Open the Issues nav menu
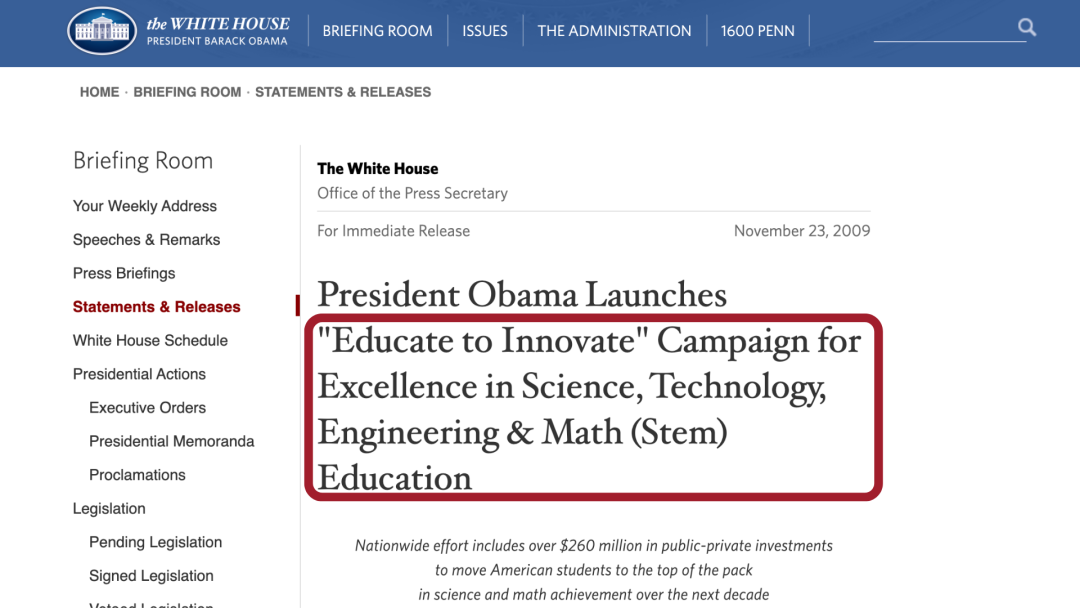This screenshot has width=1080, height=608. coord(485,31)
